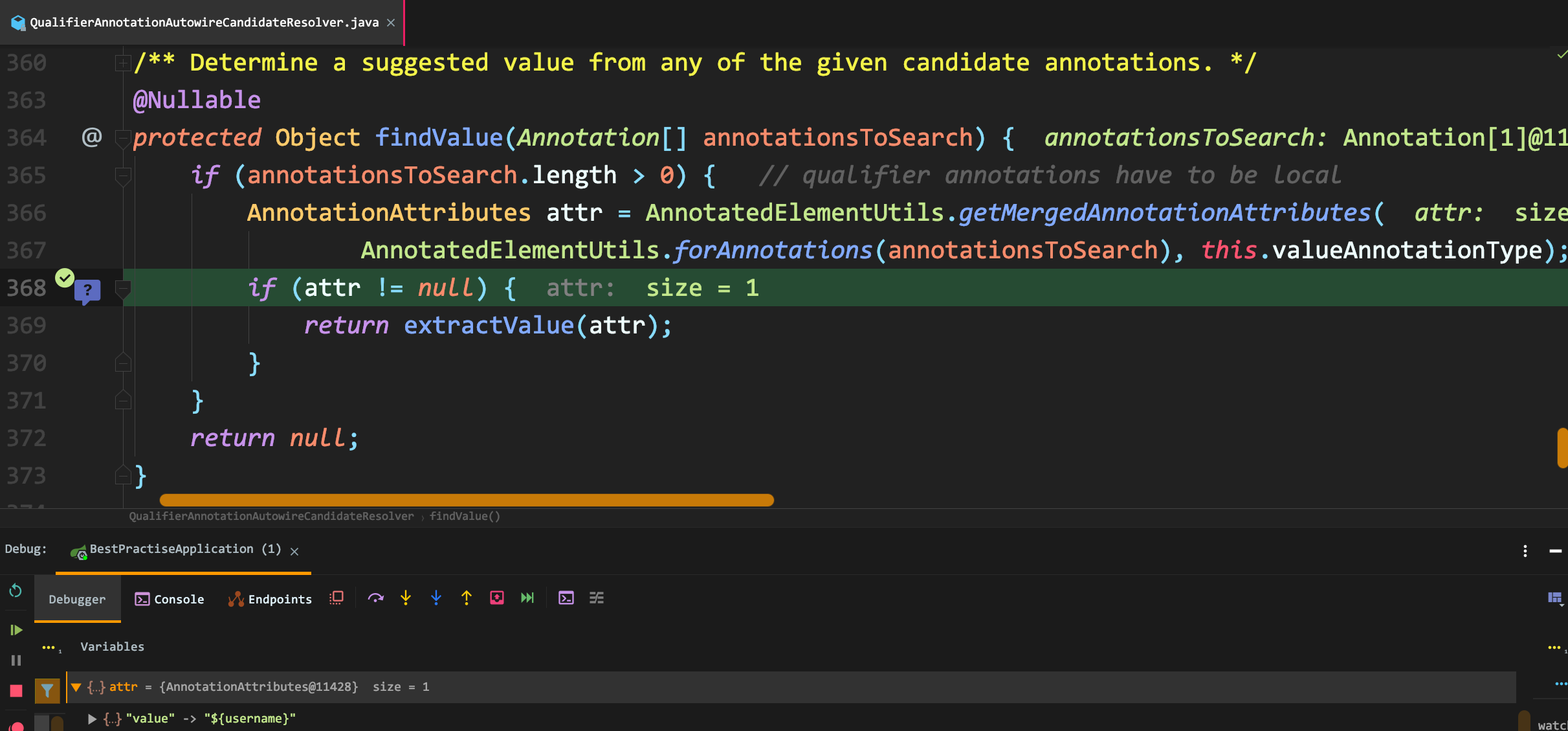The height and width of the screenshot is (731, 1568).
Task: Click the orange horizontal editor scrollbar
Action: coord(467,500)
